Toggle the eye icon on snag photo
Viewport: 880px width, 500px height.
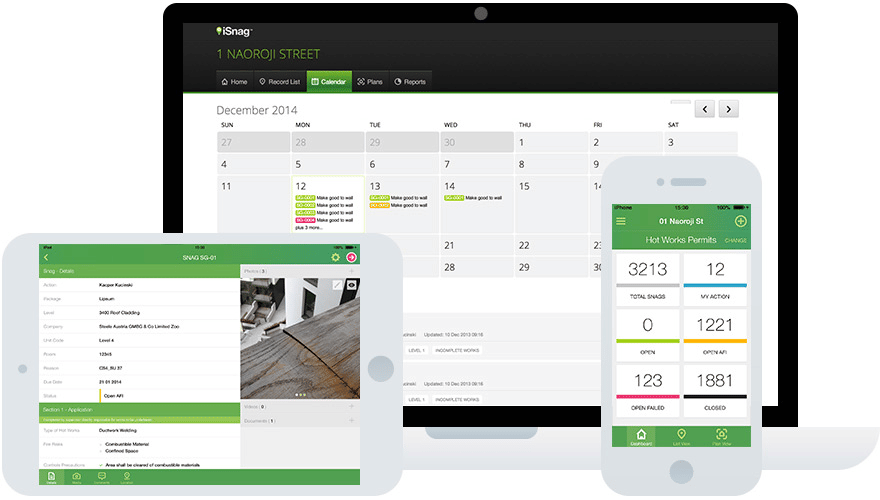(x=352, y=285)
